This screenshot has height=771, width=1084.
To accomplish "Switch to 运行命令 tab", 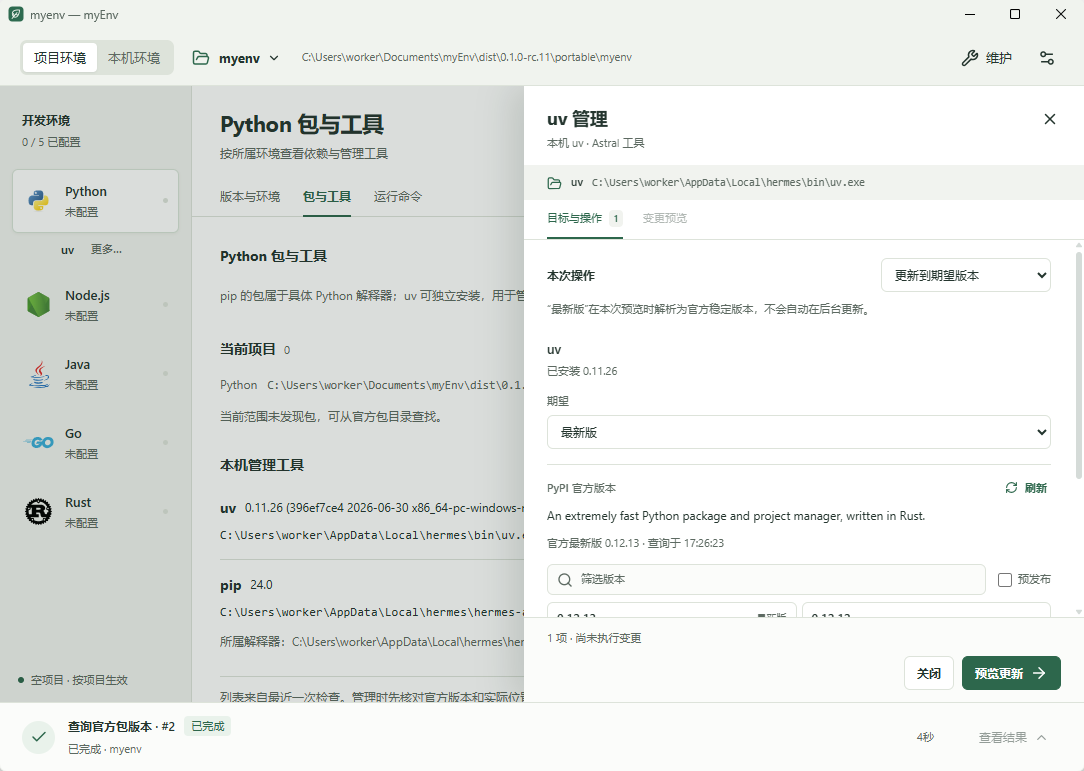I will point(398,197).
